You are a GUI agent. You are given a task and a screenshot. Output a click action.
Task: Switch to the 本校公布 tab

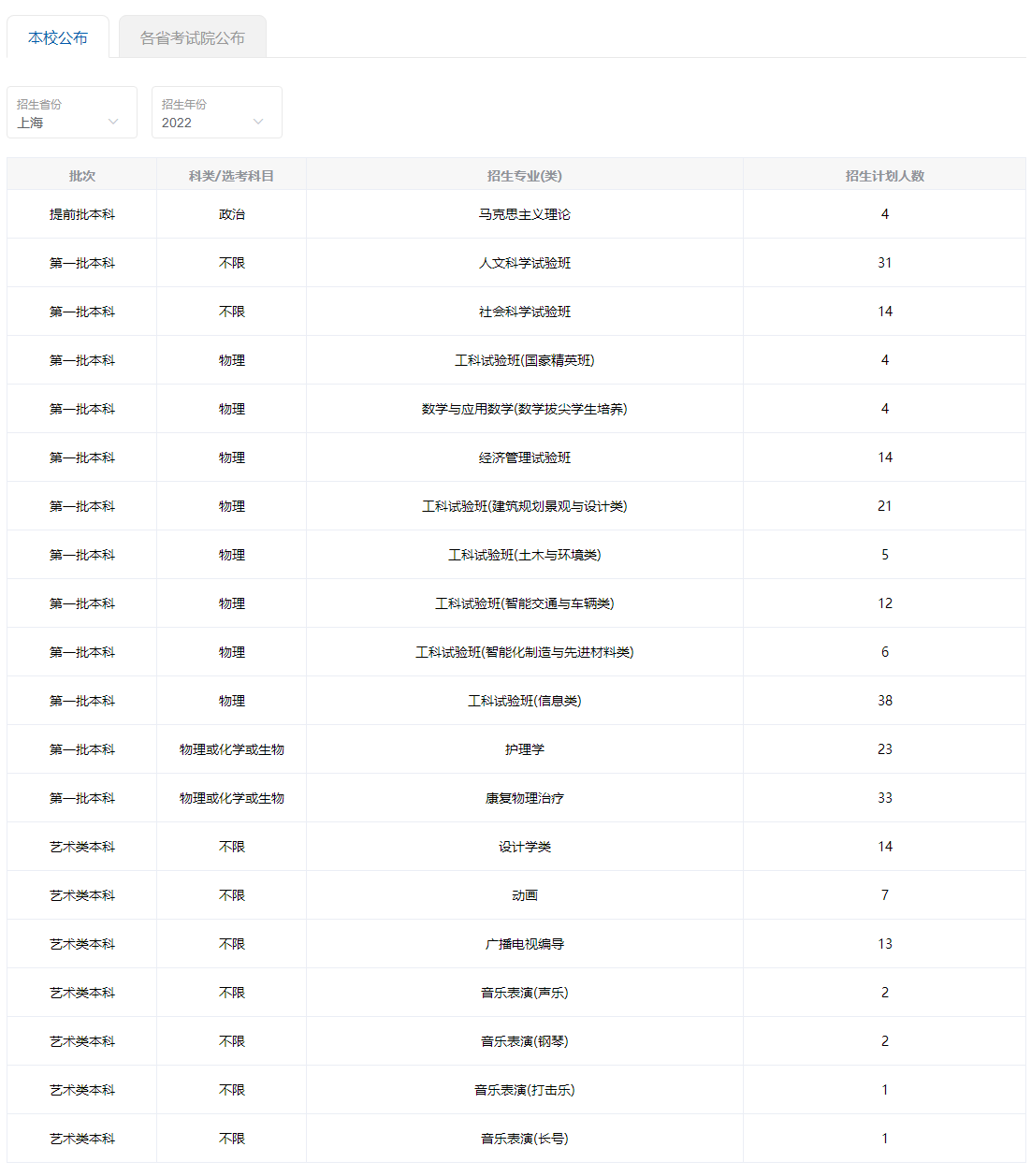58,37
